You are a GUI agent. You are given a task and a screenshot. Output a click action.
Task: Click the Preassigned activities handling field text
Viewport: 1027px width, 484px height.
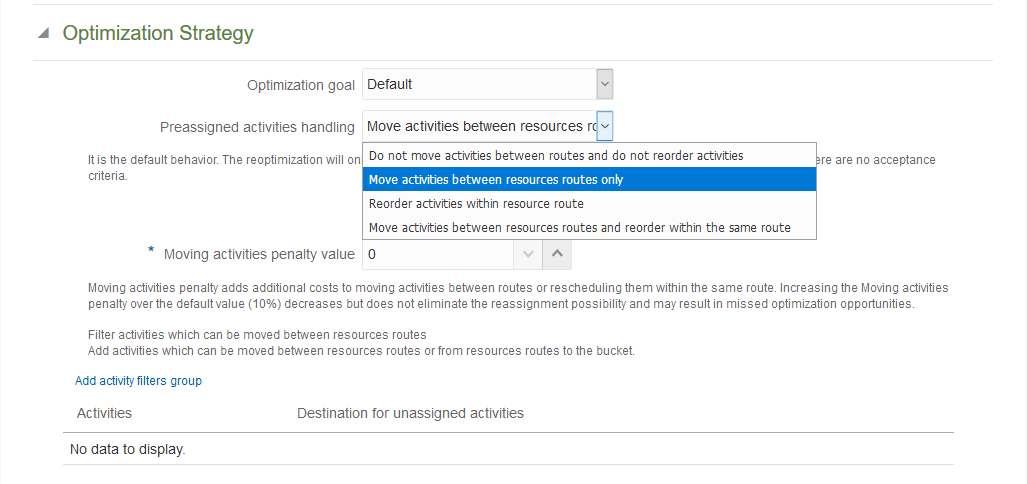click(479, 127)
